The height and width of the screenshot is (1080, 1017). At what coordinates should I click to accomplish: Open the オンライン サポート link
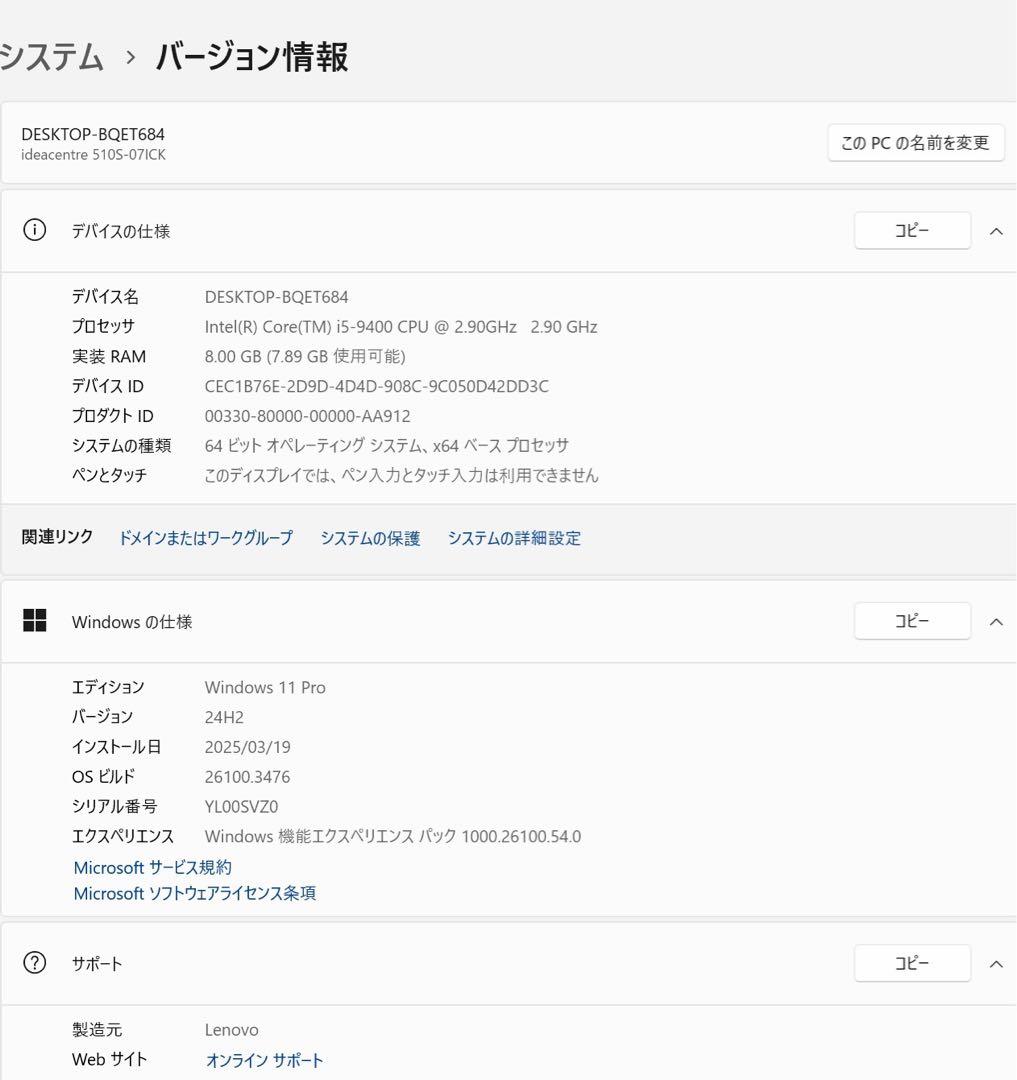click(264, 1060)
